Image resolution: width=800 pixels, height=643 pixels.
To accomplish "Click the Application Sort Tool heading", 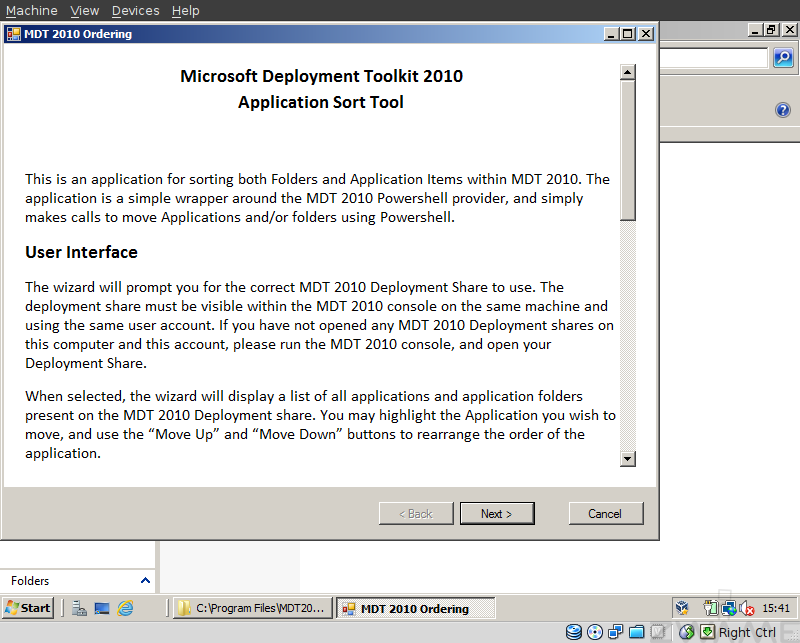I will [x=321, y=102].
